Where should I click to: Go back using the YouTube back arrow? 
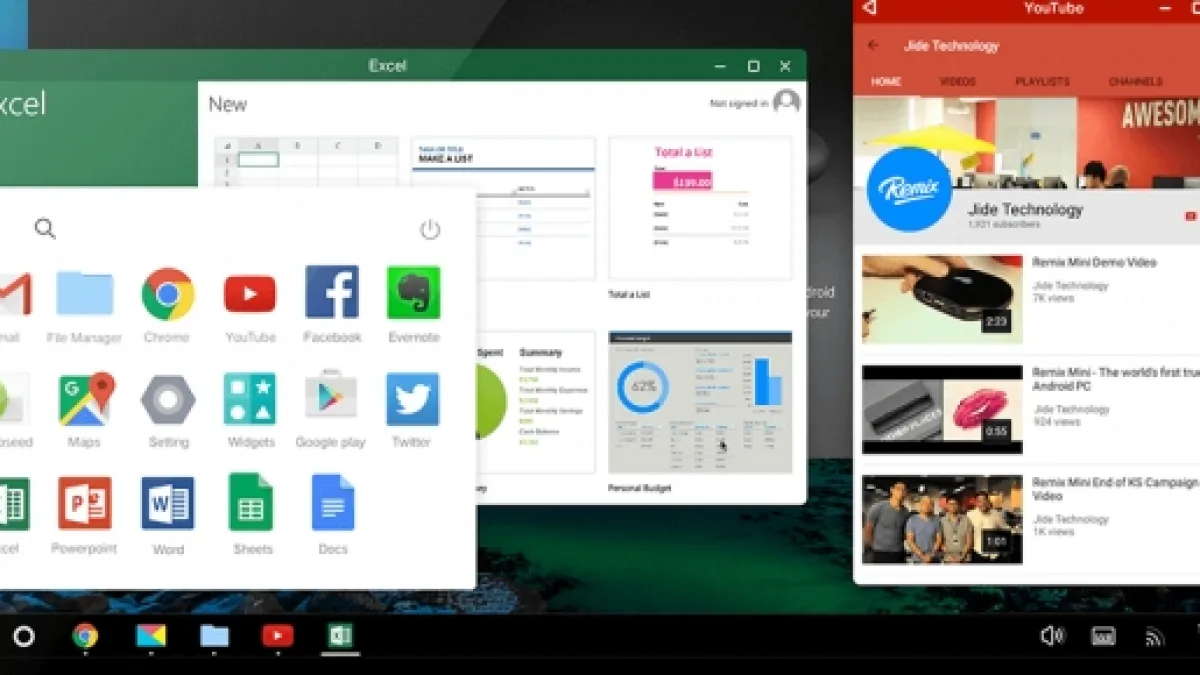(873, 45)
